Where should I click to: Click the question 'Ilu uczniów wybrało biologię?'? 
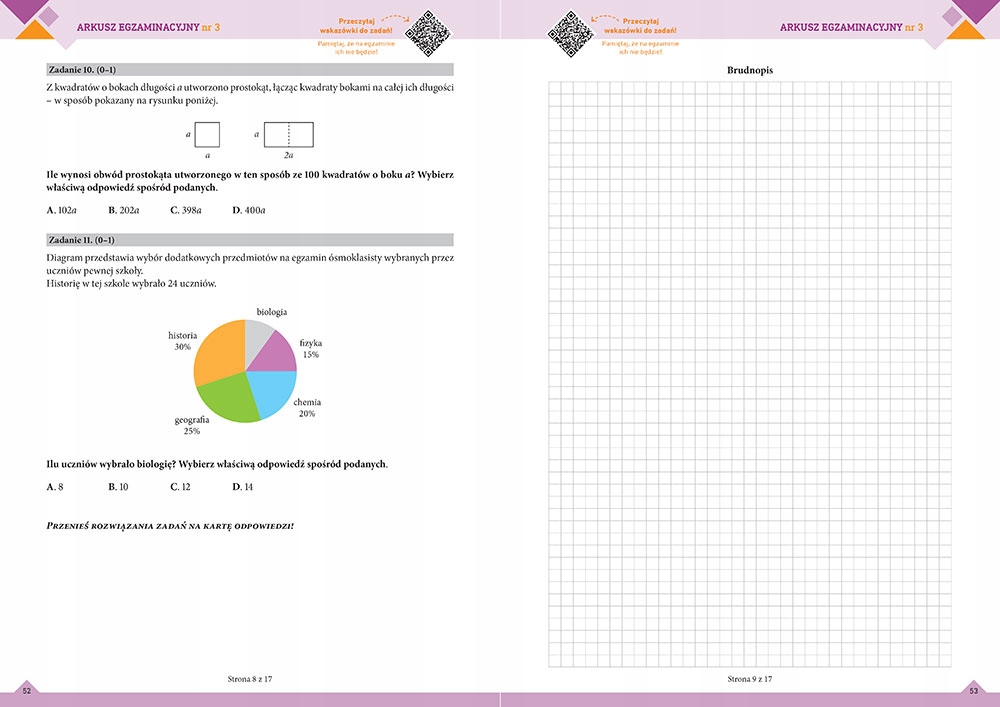111,464
